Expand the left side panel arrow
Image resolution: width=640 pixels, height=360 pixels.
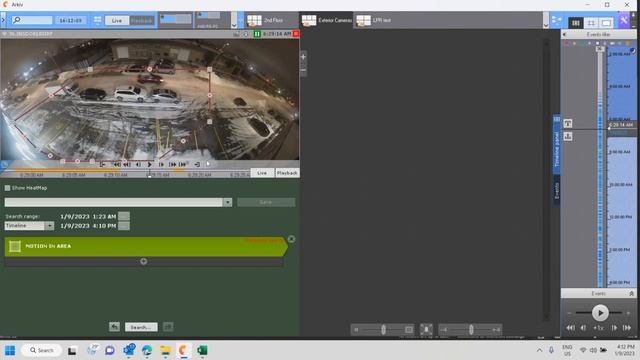point(3,20)
